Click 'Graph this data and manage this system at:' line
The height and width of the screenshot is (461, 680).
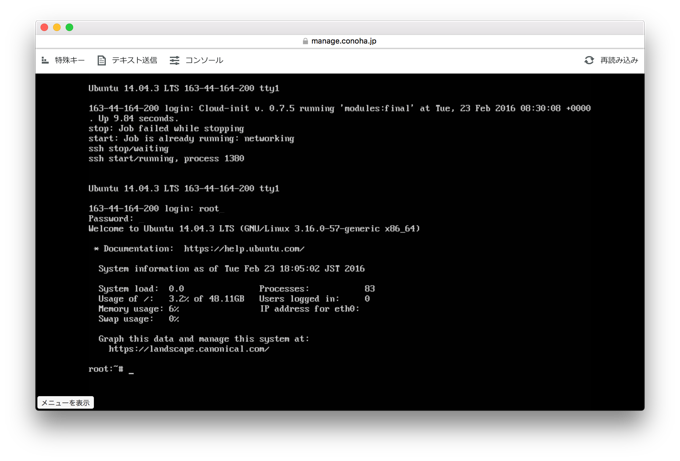(x=204, y=339)
